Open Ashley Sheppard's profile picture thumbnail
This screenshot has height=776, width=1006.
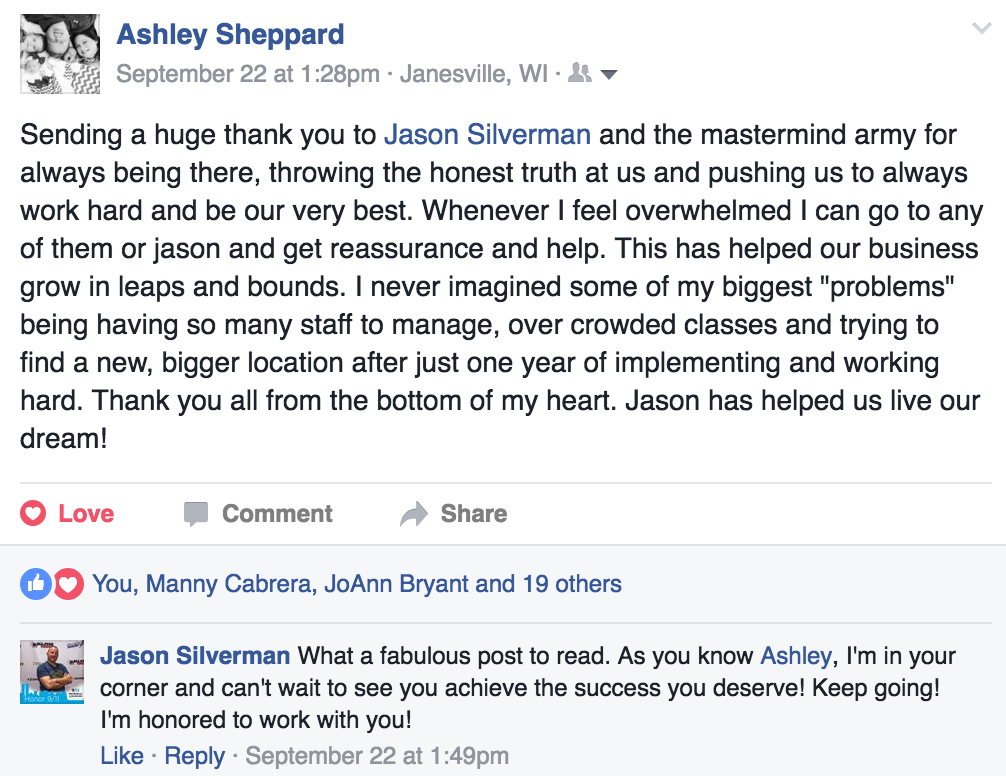pos(60,55)
